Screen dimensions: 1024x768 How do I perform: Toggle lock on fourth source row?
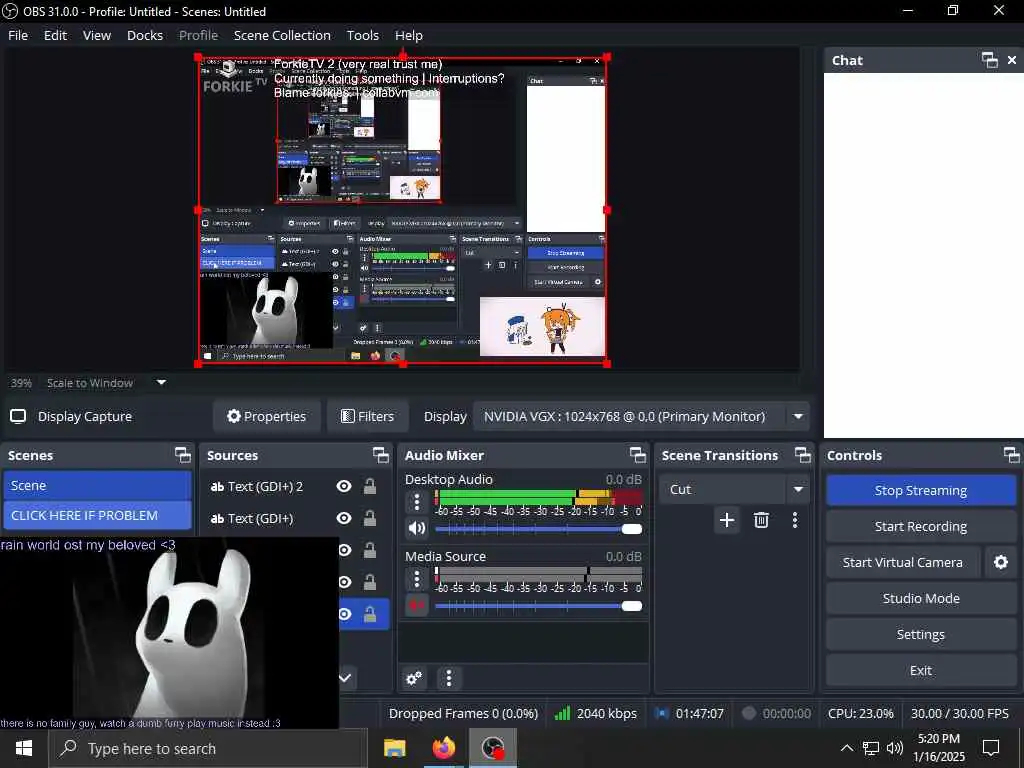point(370,582)
